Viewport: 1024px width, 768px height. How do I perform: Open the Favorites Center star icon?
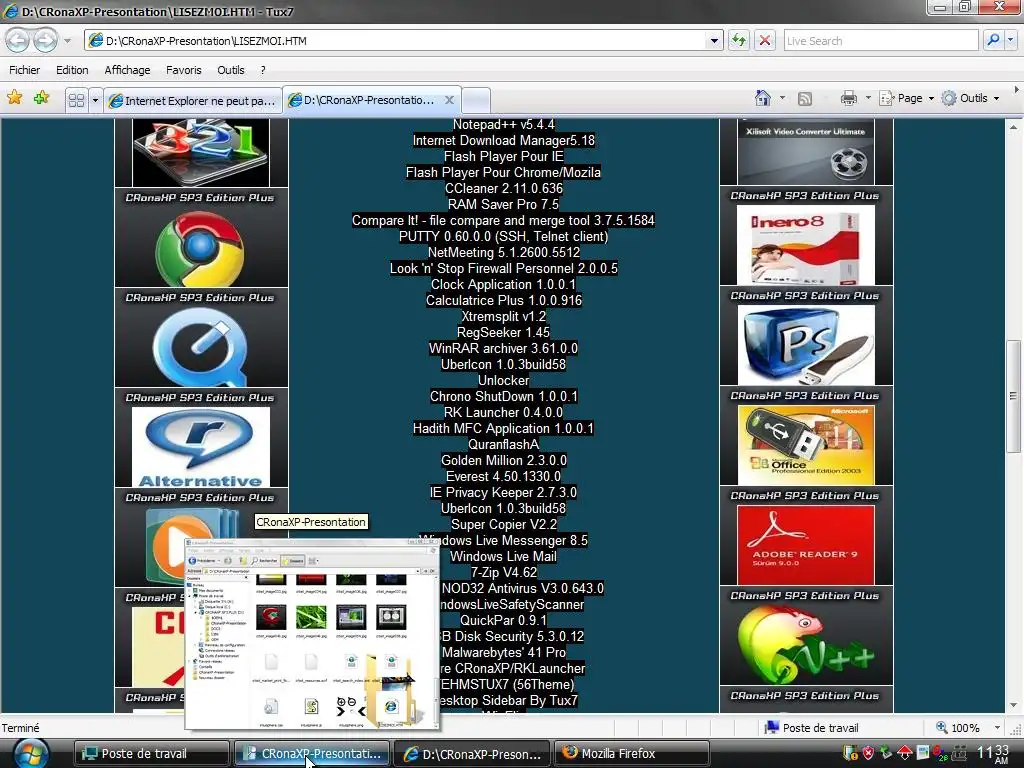point(14,98)
